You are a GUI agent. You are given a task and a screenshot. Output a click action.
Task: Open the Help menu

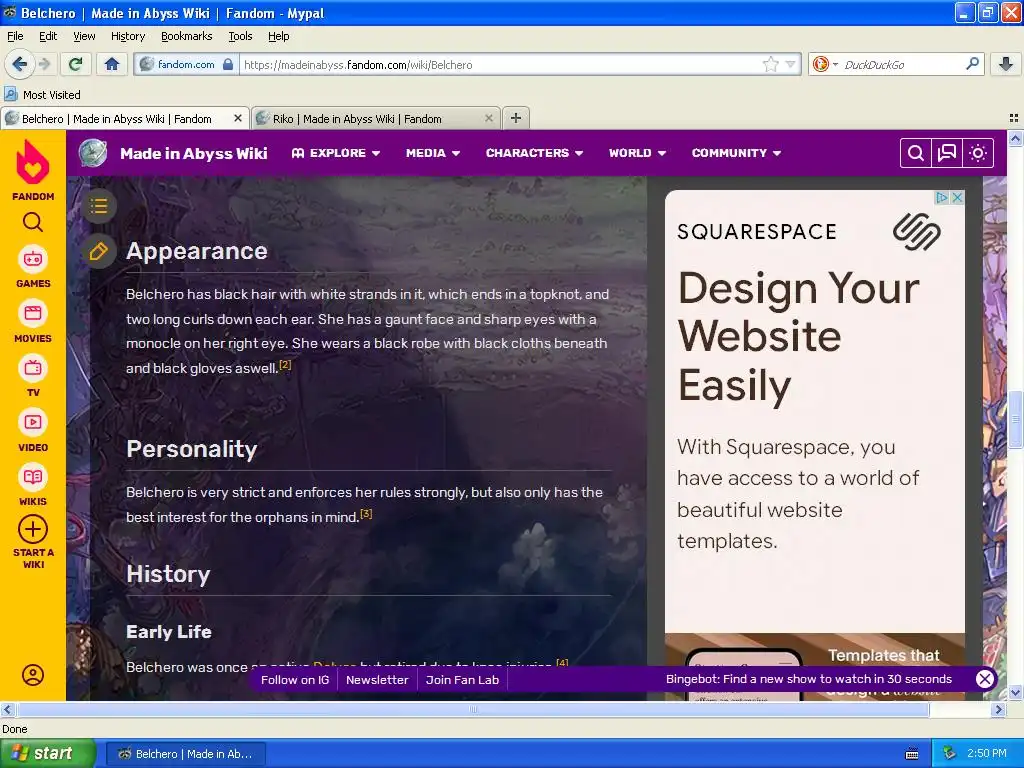point(278,36)
